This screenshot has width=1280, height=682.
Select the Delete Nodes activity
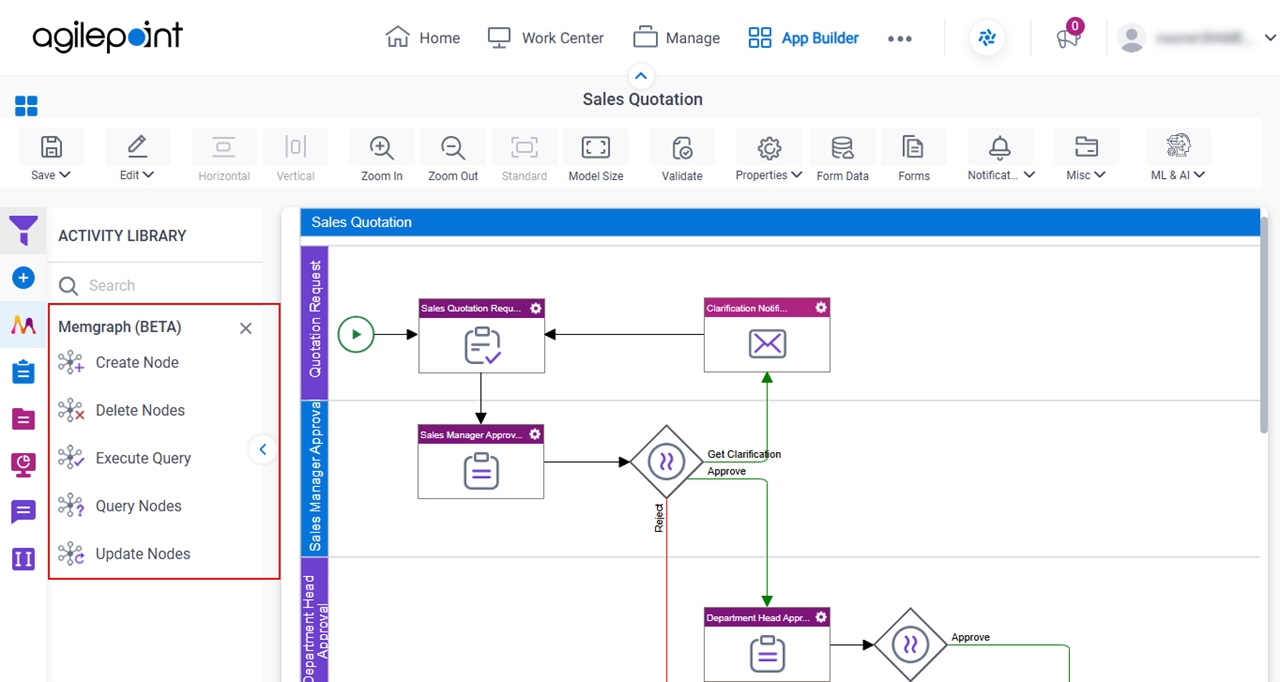pos(140,411)
